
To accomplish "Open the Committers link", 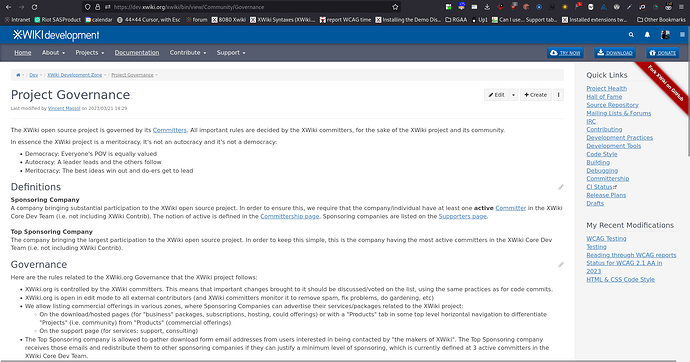I will click(169, 130).
